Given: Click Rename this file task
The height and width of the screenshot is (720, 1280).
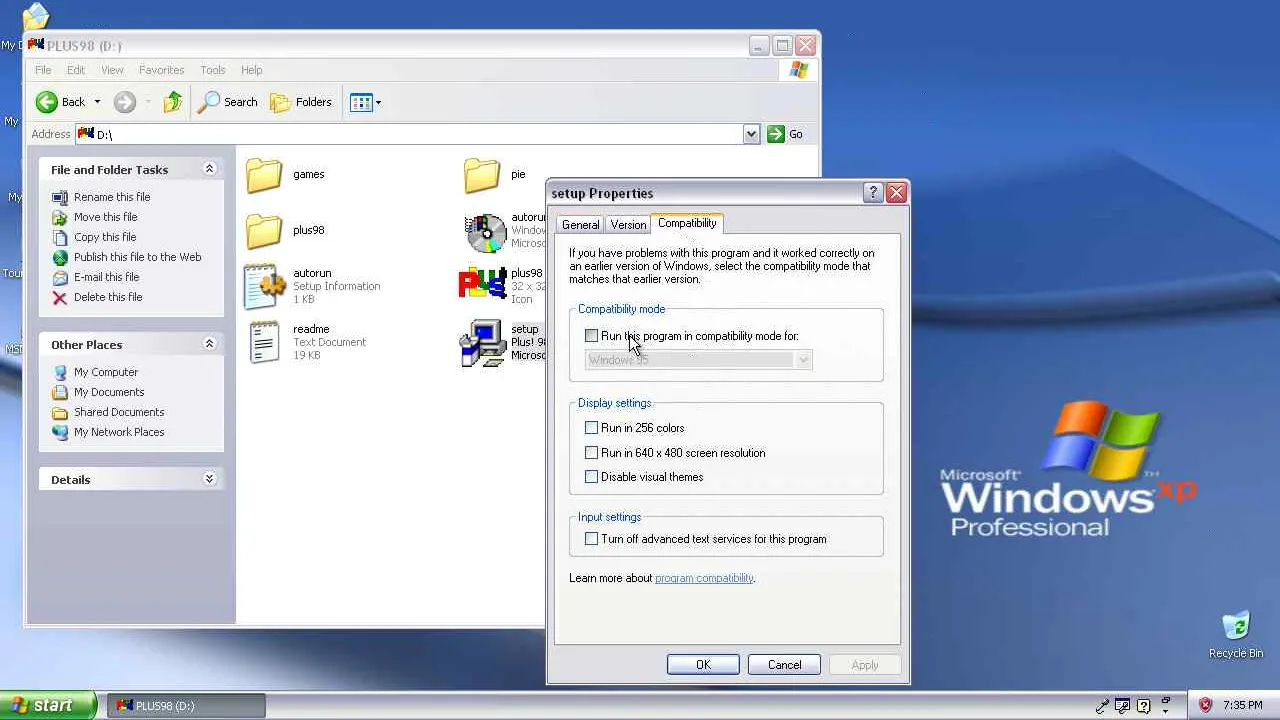Looking at the screenshot, I should (x=111, y=197).
